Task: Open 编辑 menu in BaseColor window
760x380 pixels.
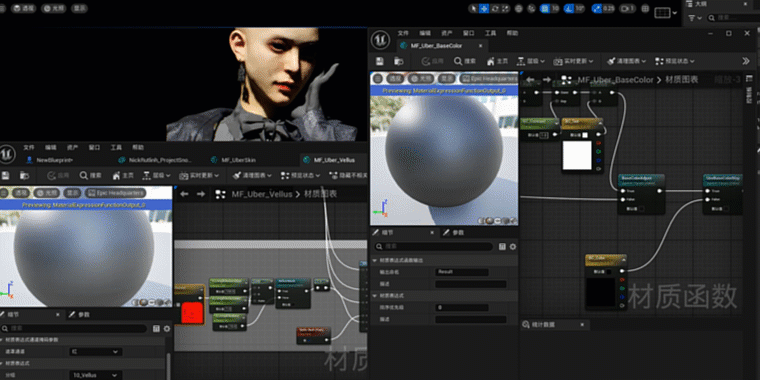Action: tap(425, 33)
